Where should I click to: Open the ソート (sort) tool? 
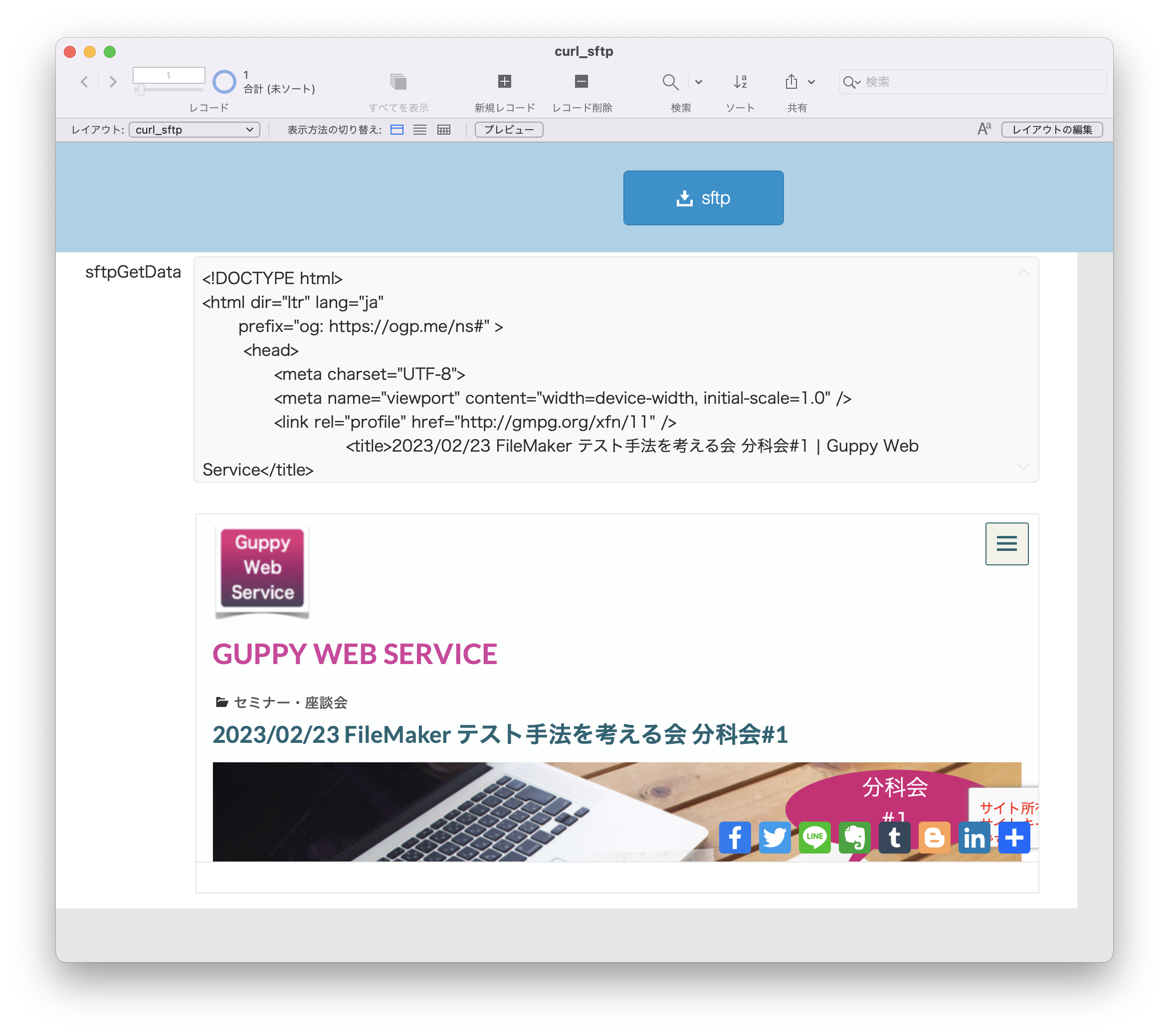pyautogui.click(x=741, y=82)
